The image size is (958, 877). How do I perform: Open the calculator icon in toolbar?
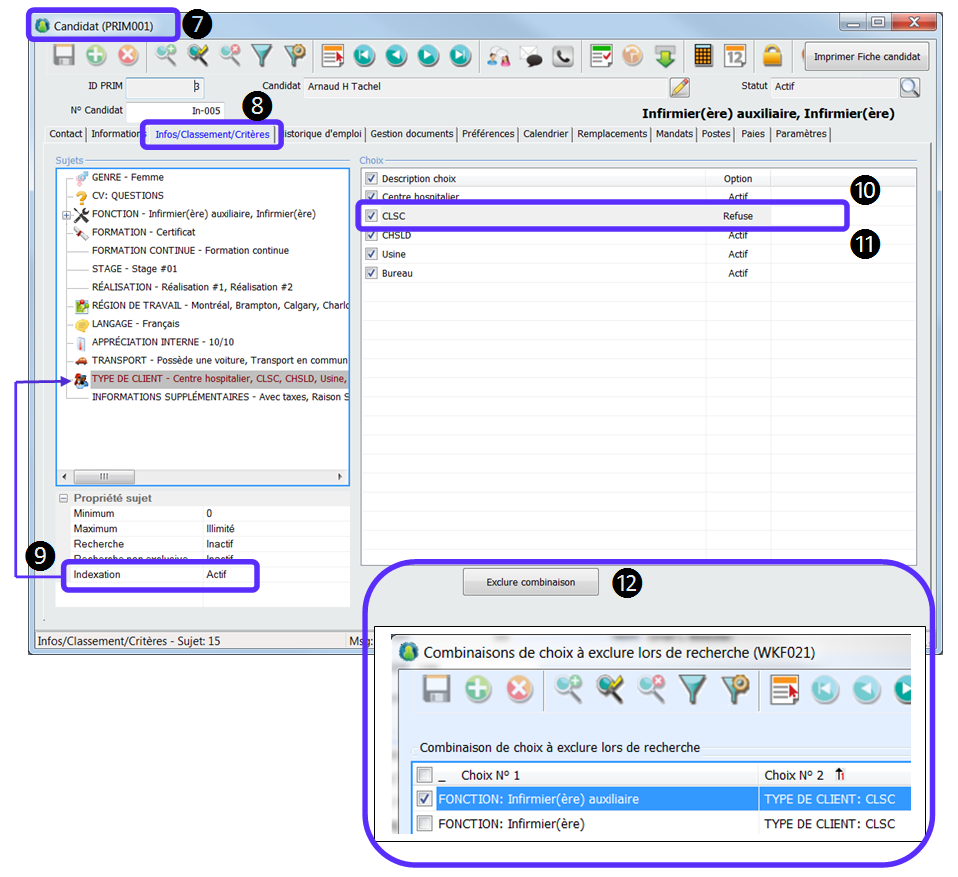tap(703, 56)
